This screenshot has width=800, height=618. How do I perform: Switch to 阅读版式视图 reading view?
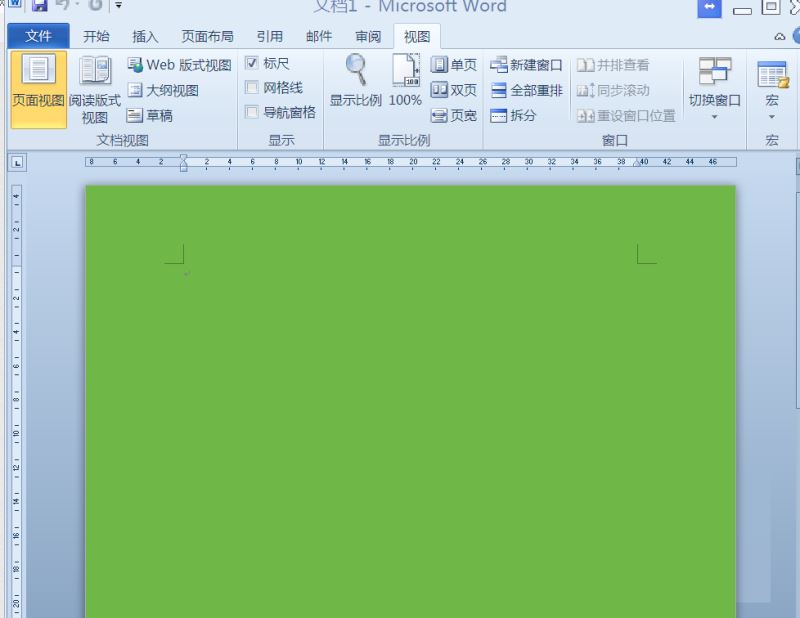tap(94, 89)
